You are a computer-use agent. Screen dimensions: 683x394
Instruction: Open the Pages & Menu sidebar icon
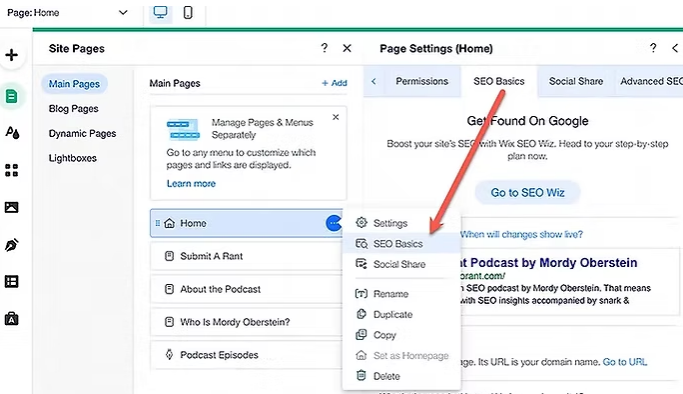click(12, 96)
